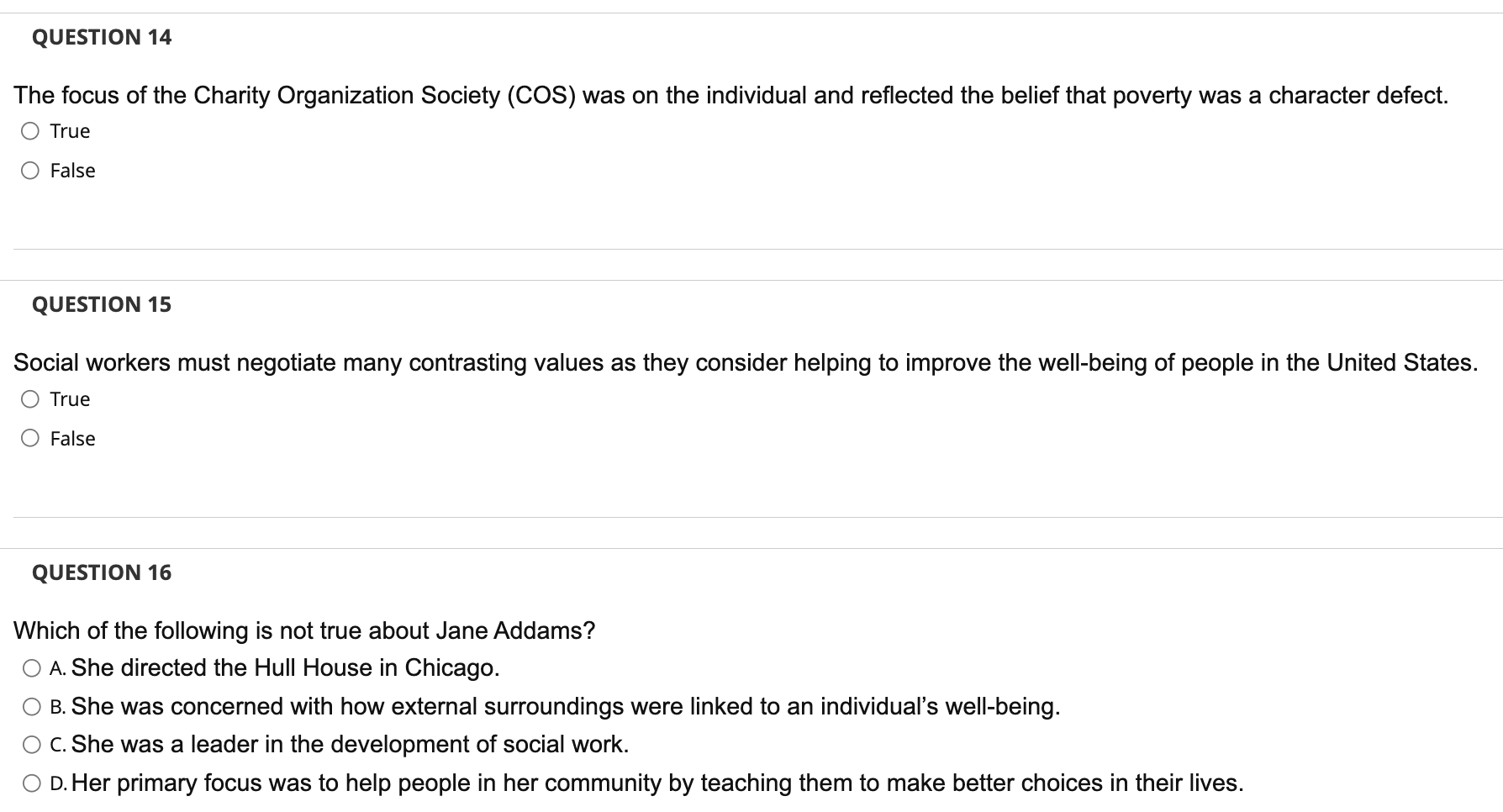
Task: Click the QUESTION 14 heading
Action: [101, 37]
